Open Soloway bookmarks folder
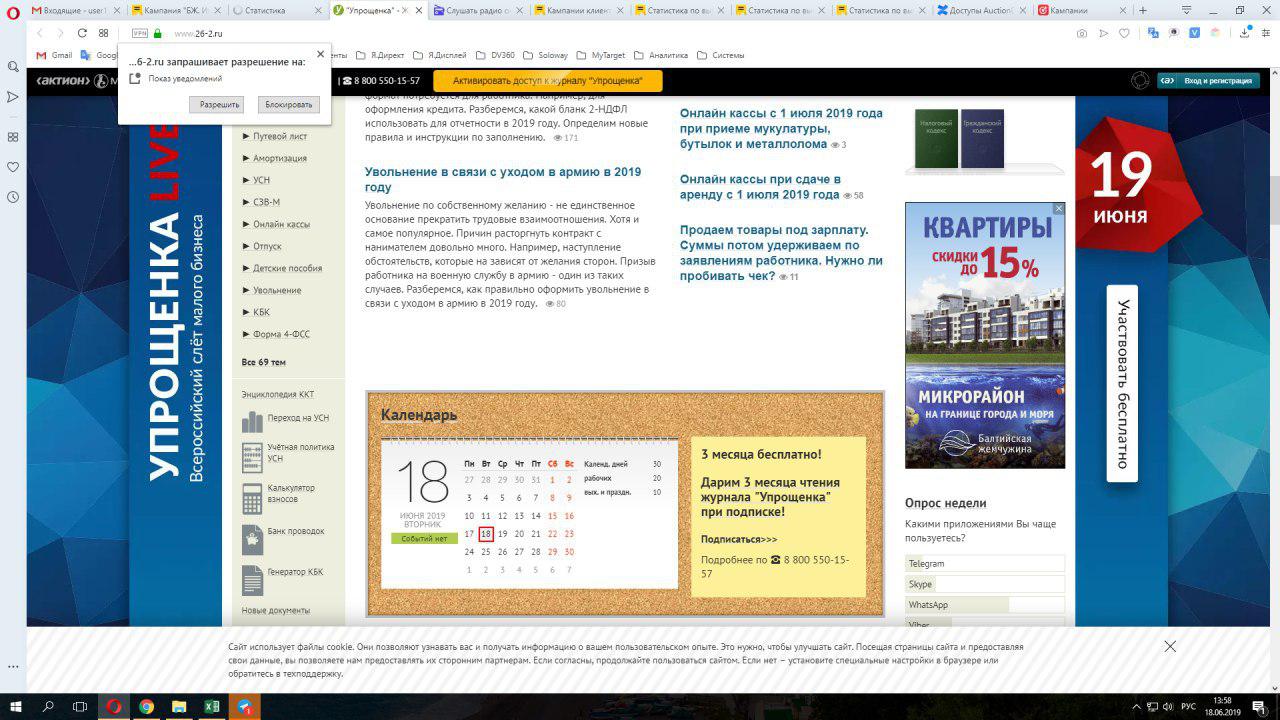This screenshot has width=1280, height=720. (547, 55)
